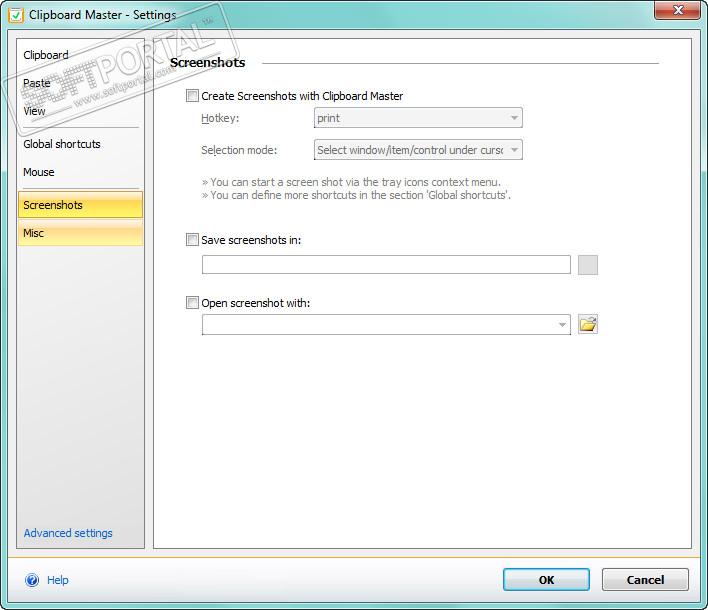
Task: Click the Help question mark icon
Action: pyautogui.click(x=32, y=580)
